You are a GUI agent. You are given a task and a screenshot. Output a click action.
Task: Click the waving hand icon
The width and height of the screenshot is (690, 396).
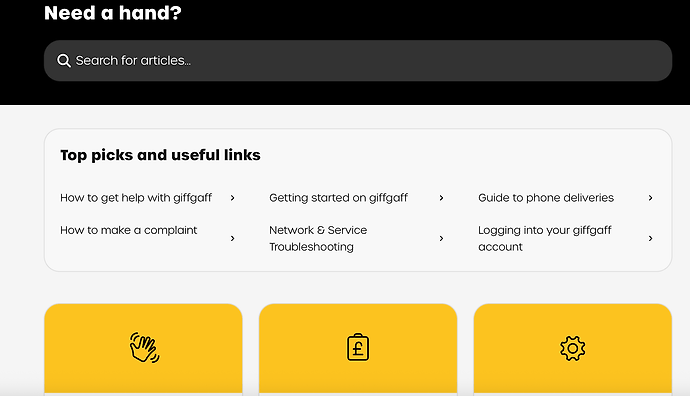pyautogui.click(x=144, y=348)
